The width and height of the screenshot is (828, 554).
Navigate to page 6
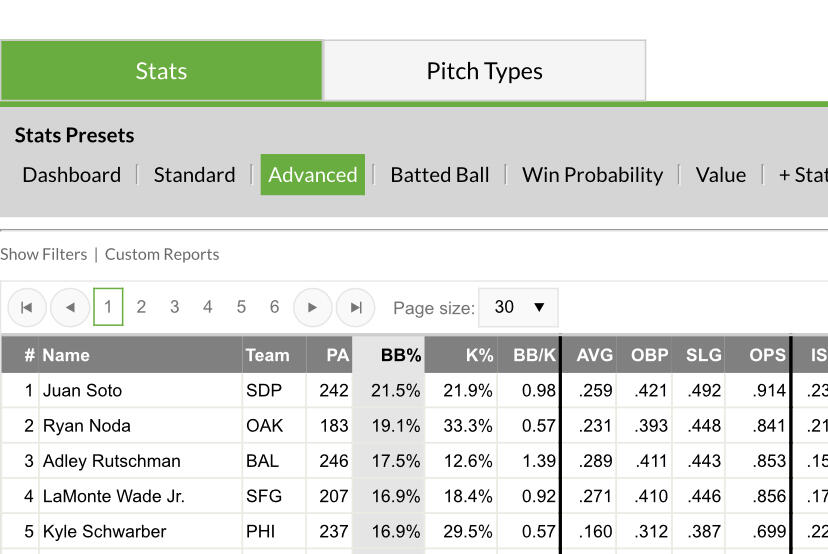coord(274,308)
